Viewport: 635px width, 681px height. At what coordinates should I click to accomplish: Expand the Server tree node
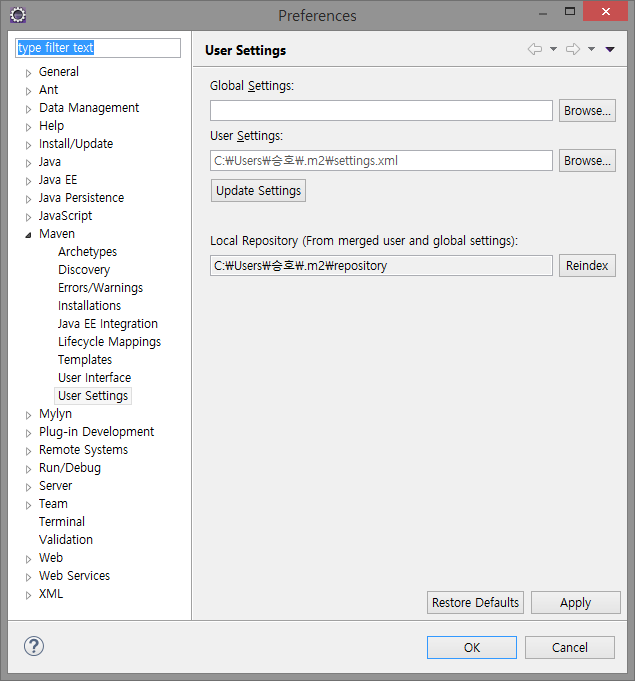pyautogui.click(x=28, y=487)
